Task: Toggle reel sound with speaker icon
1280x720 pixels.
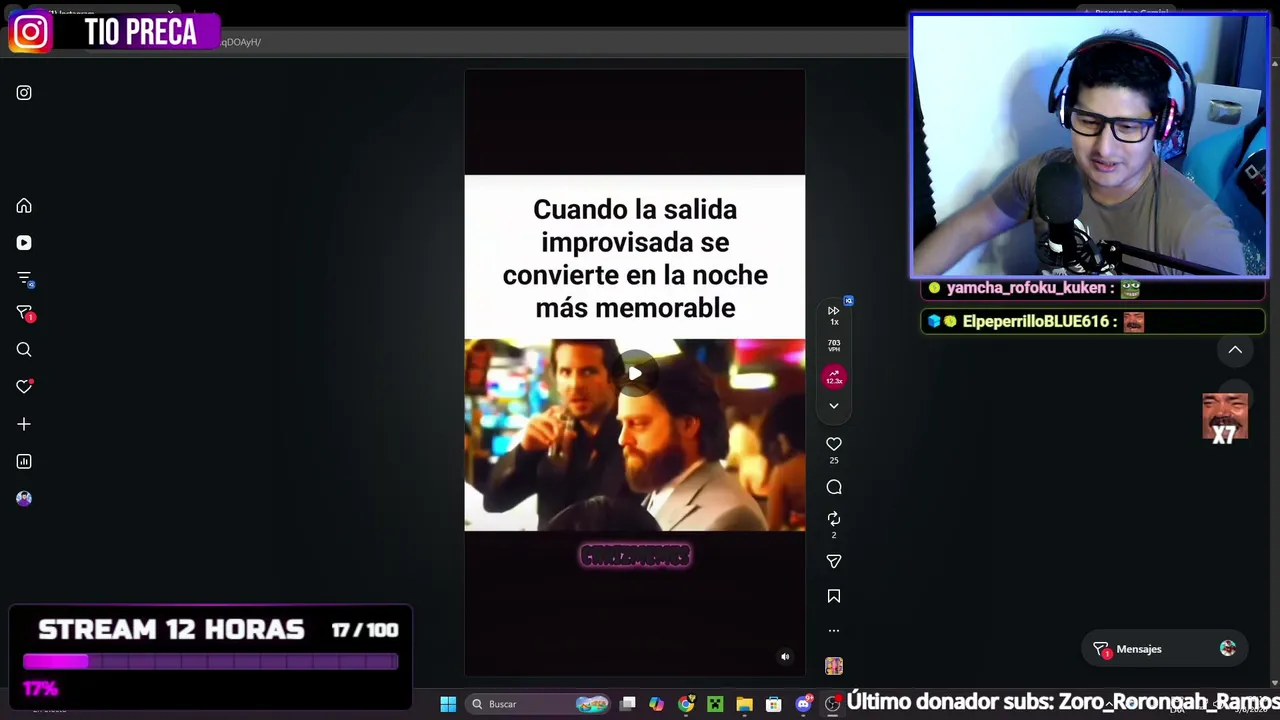Action: [785, 657]
